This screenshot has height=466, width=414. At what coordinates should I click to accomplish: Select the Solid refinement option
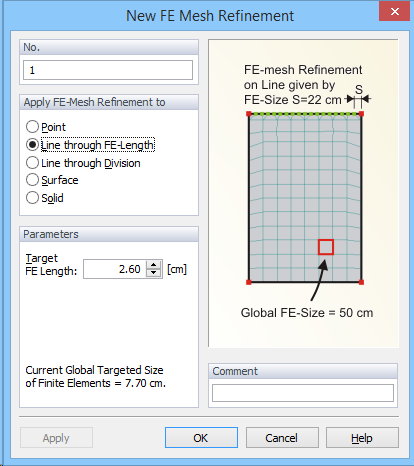(x=32, y=197)
